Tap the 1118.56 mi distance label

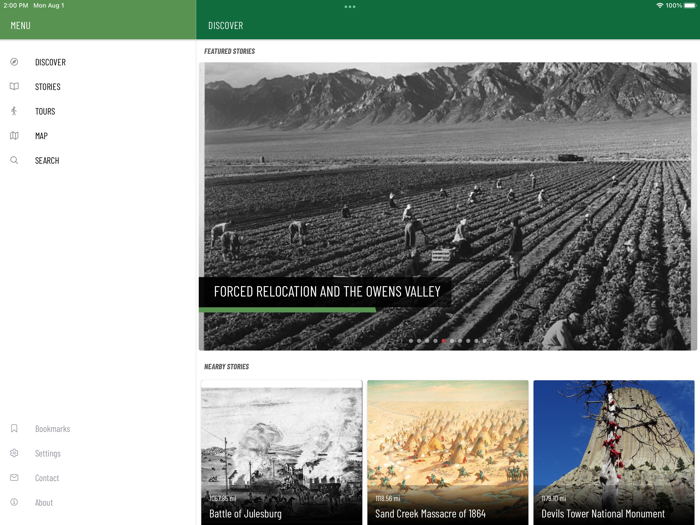point(388,498)
